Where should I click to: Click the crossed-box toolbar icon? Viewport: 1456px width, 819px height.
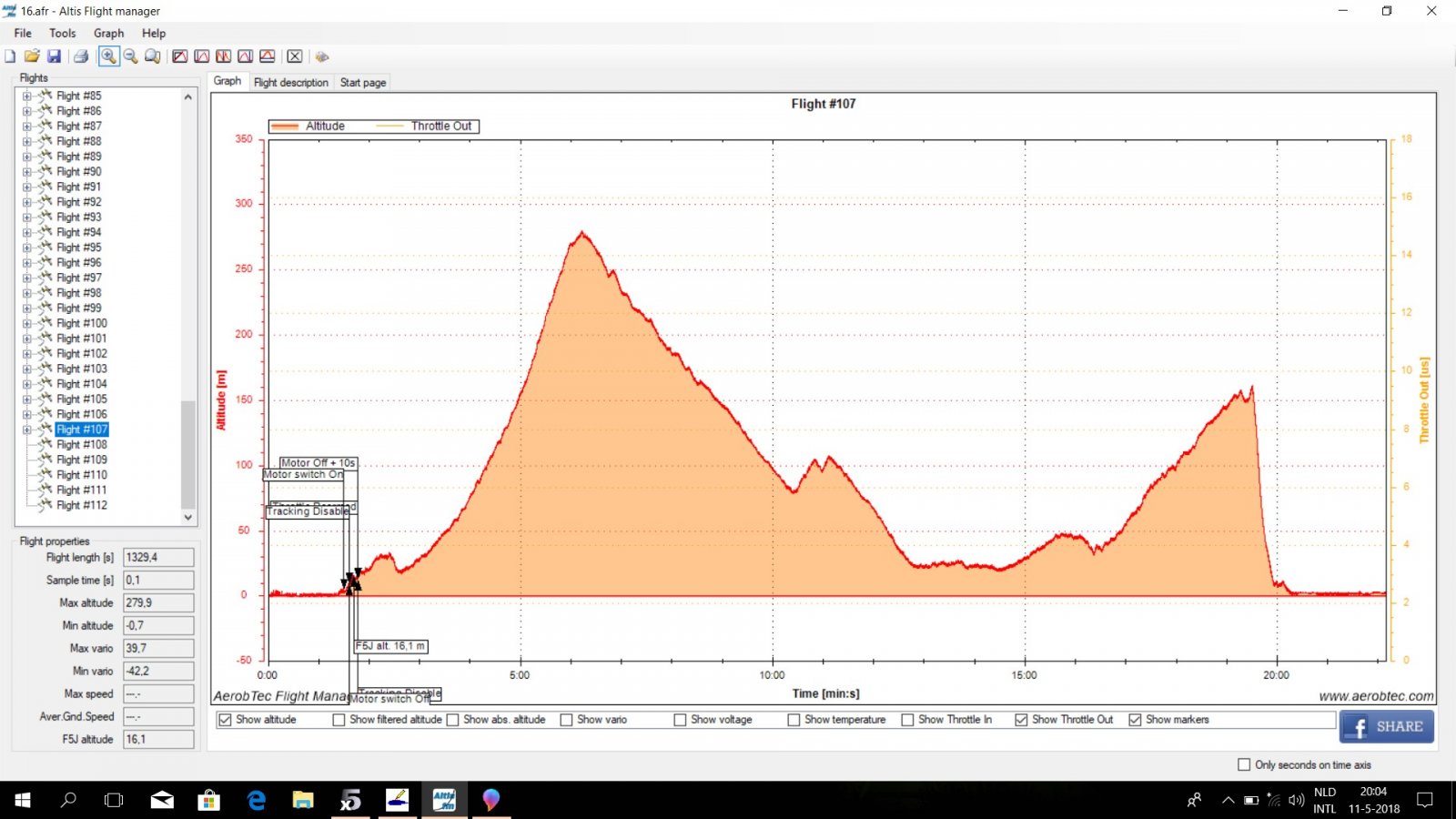[x=295, y=56]
